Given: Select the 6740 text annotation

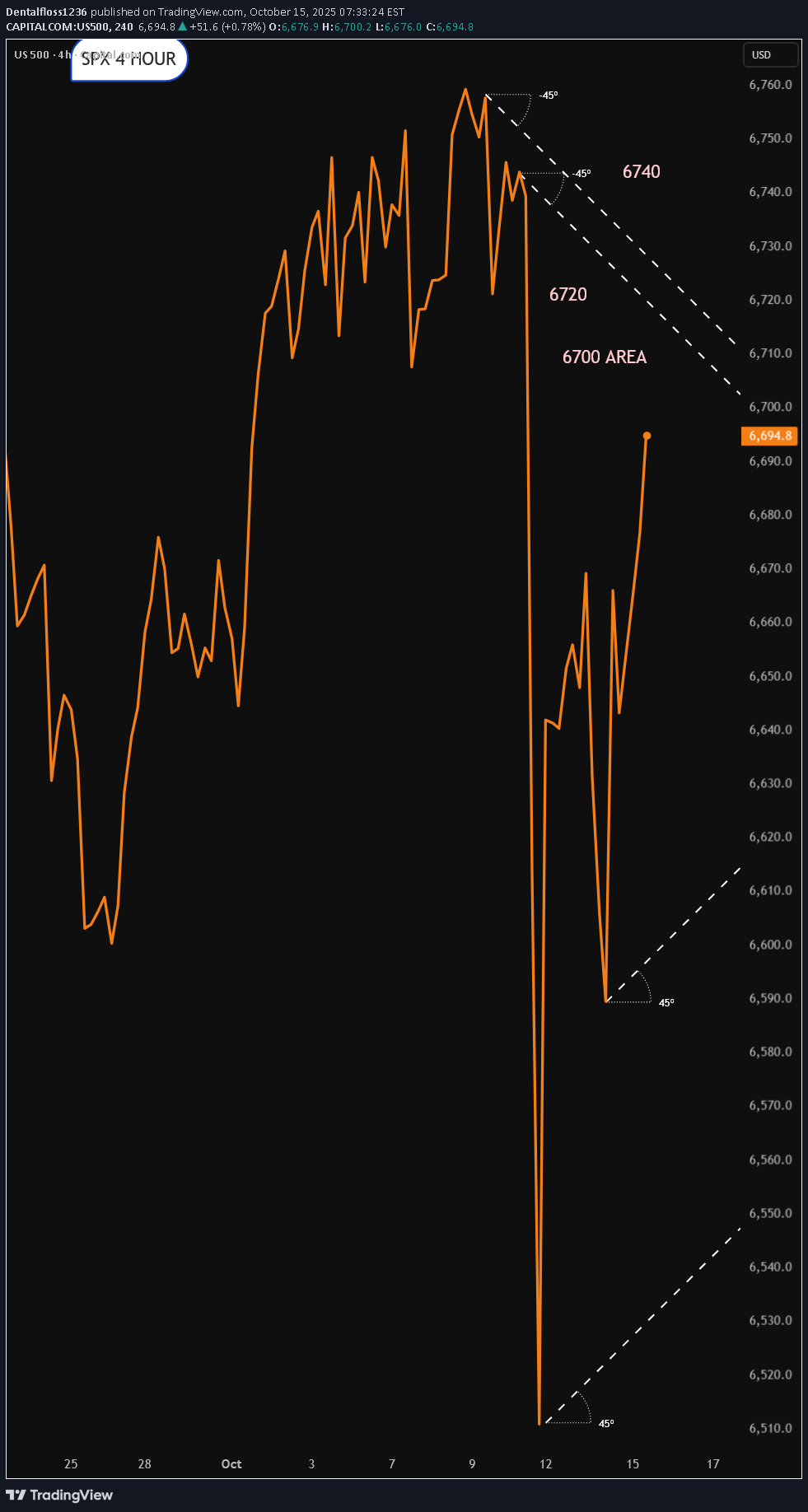Looking at the screenshot, I should pyautogui.click(x=641, y=171).
